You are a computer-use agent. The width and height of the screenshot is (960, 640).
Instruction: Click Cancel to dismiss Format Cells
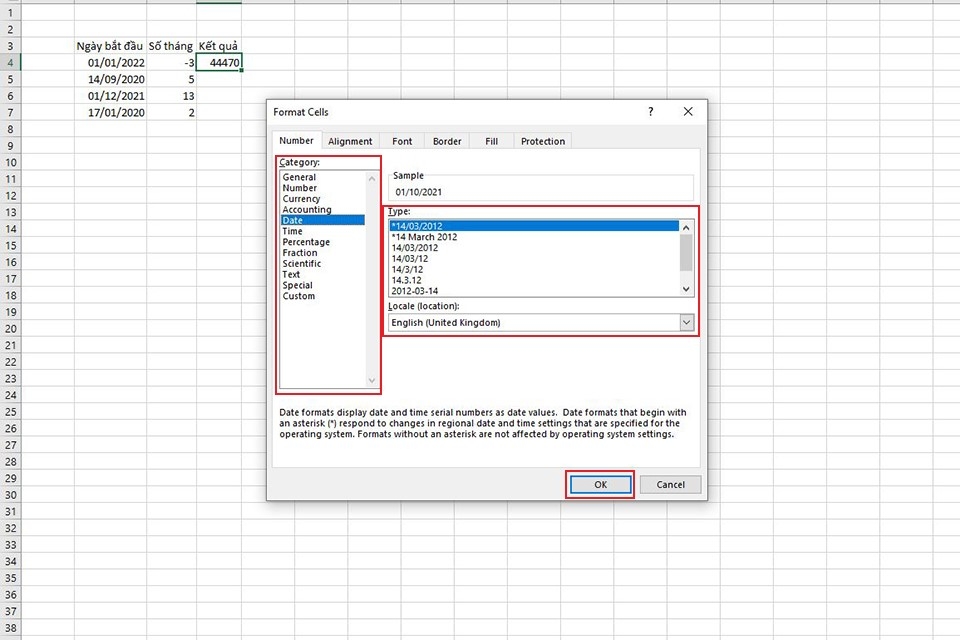point(670,484)
